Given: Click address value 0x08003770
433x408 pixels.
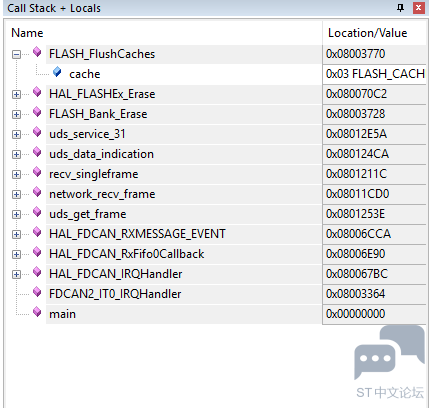Looking at the screenshot, I should 355,54.
